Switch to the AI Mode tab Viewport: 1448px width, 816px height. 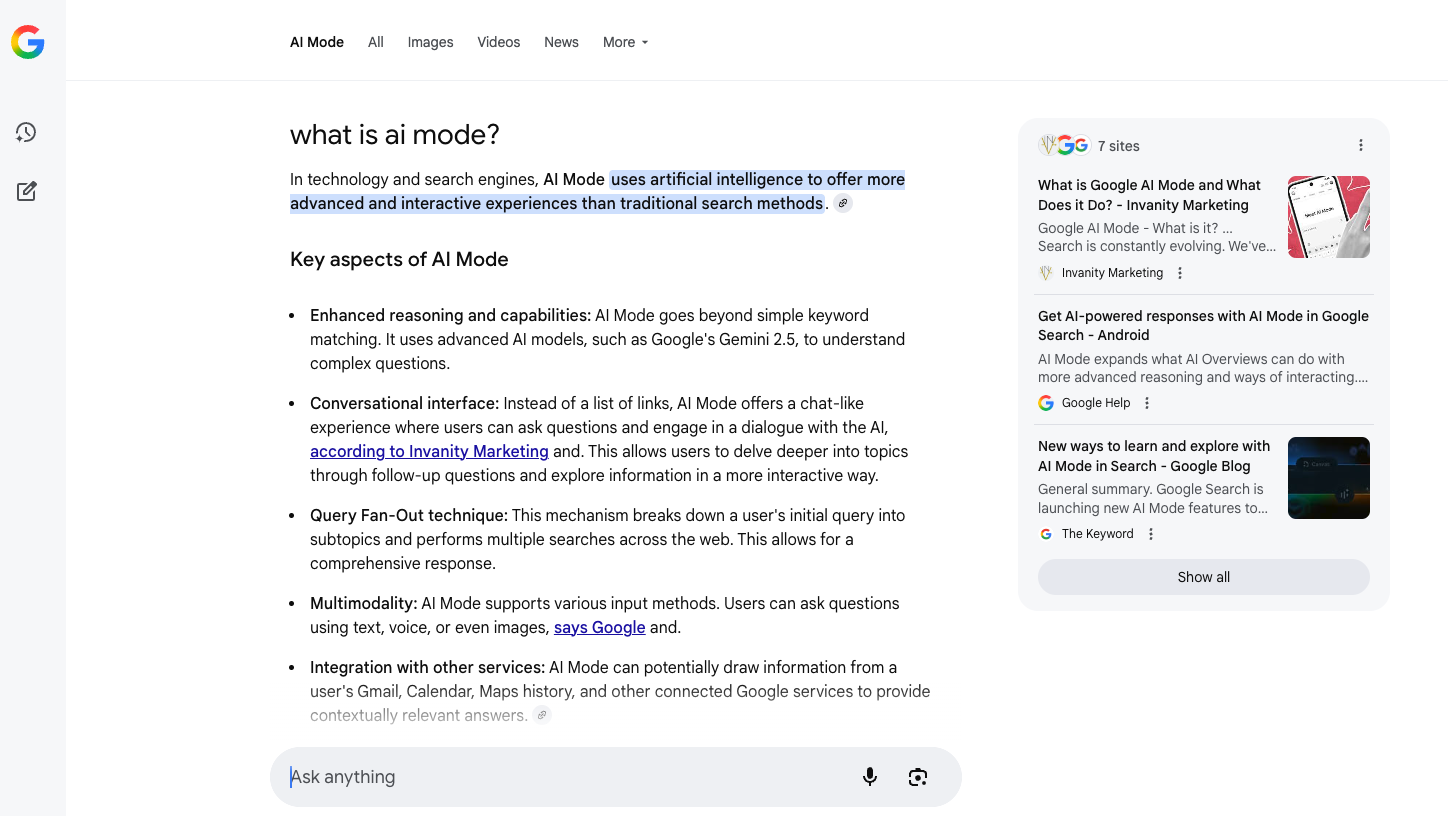click(317, 42)
